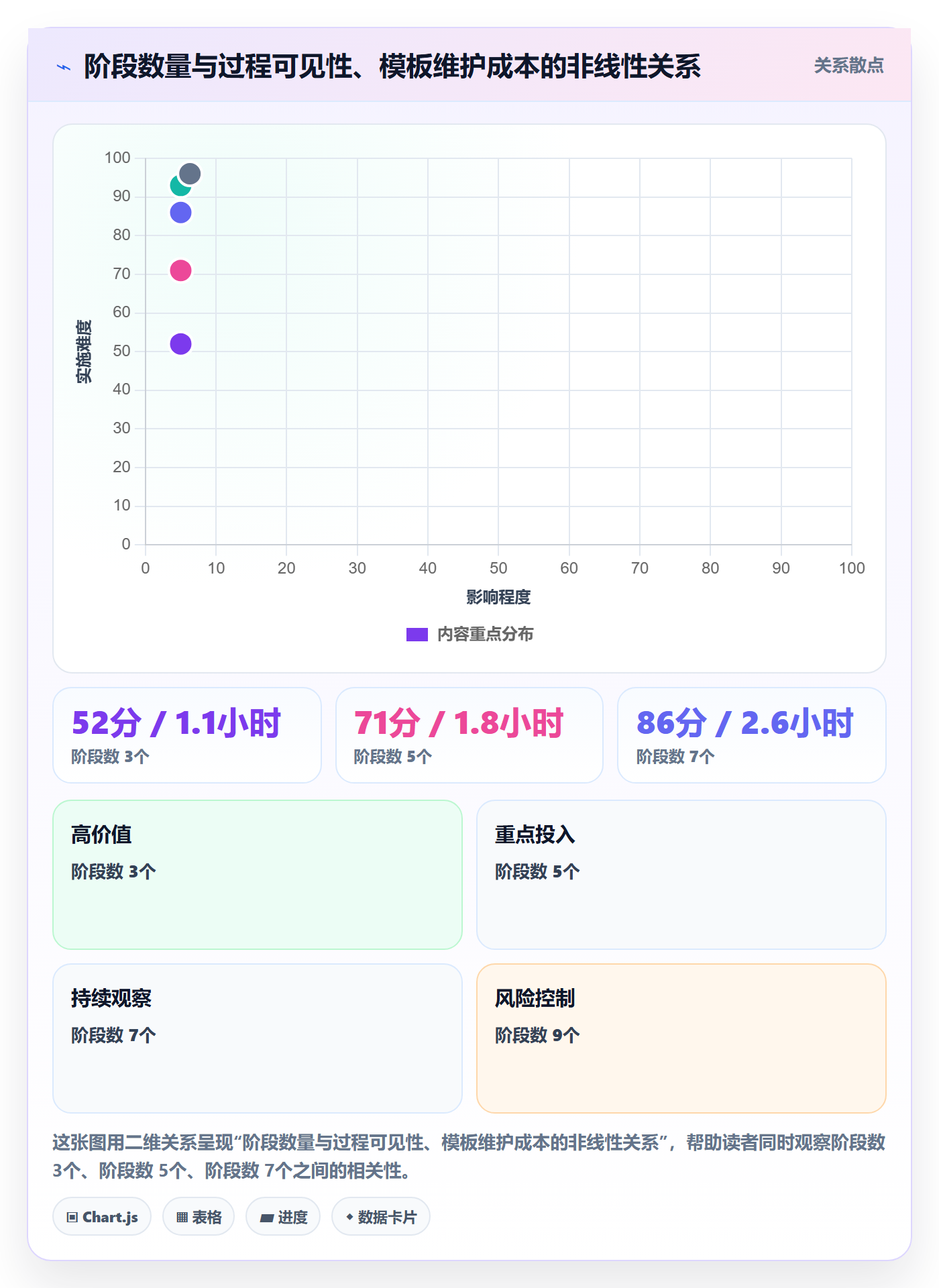Open the 52分 / 1.1小时 stat card

click(187, 735)
